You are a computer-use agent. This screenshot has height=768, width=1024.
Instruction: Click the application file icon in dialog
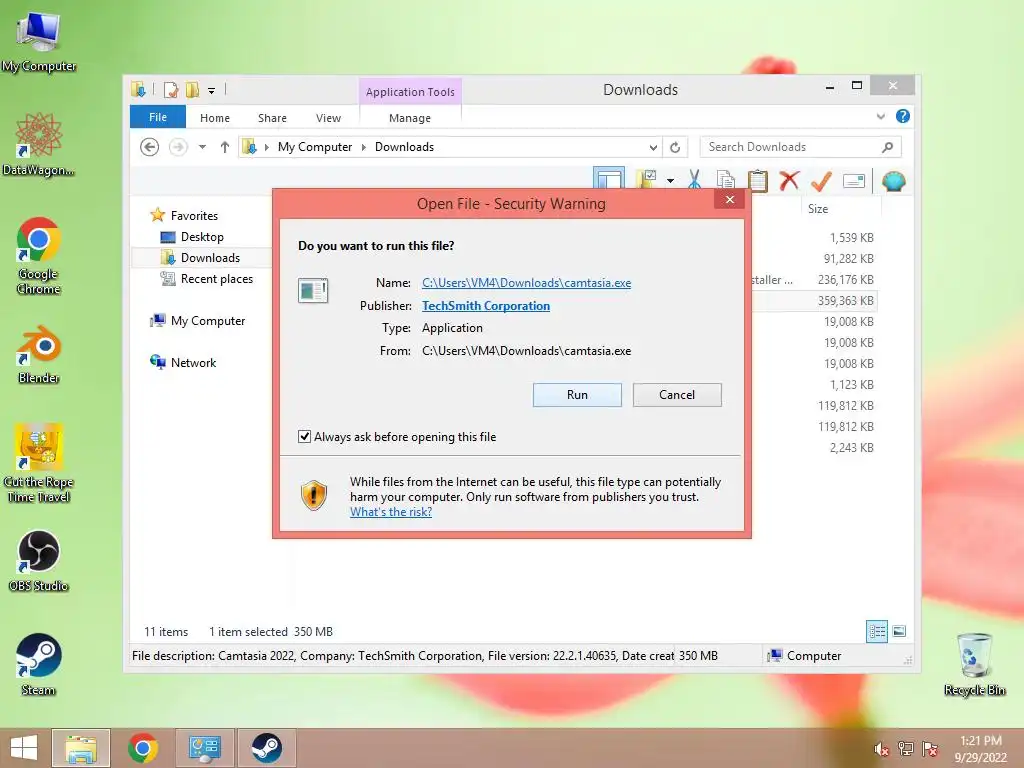click(313, 290)
